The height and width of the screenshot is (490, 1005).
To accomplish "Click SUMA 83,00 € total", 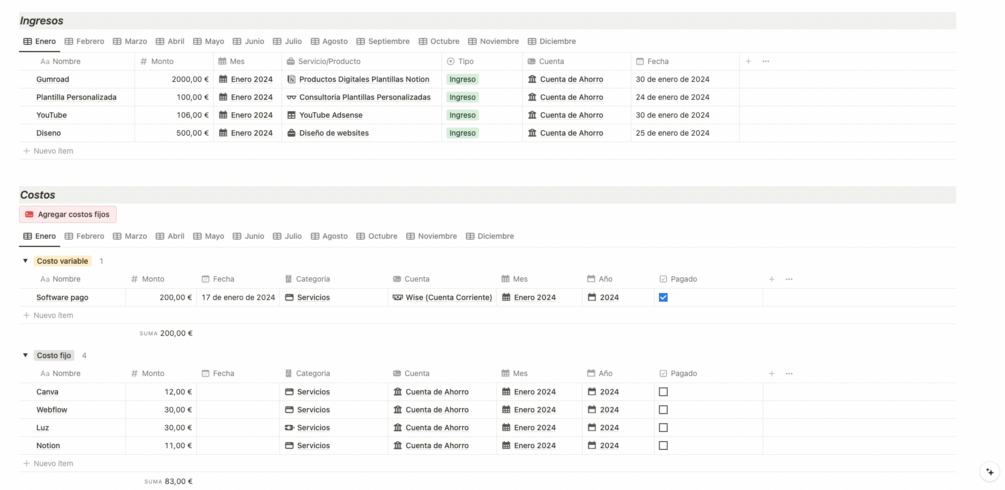I will pyautogui.click(x=169, y=482).
